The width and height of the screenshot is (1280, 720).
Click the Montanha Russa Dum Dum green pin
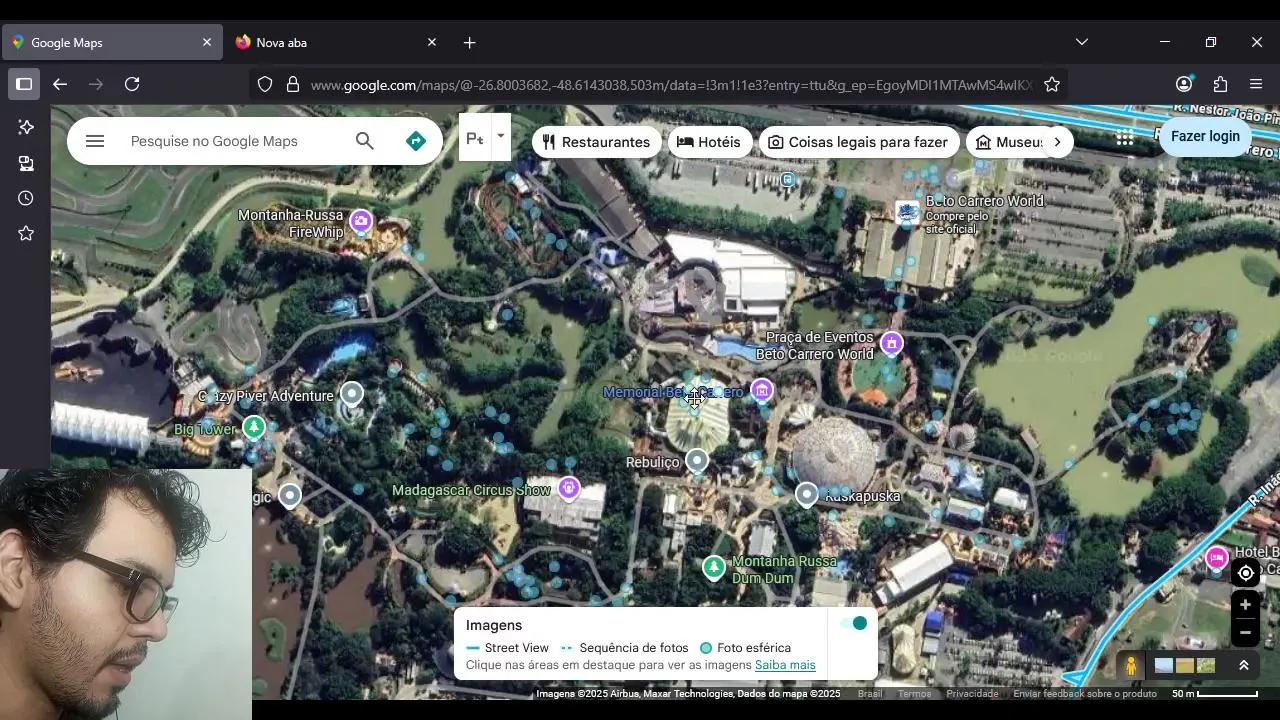coord(713,568)
